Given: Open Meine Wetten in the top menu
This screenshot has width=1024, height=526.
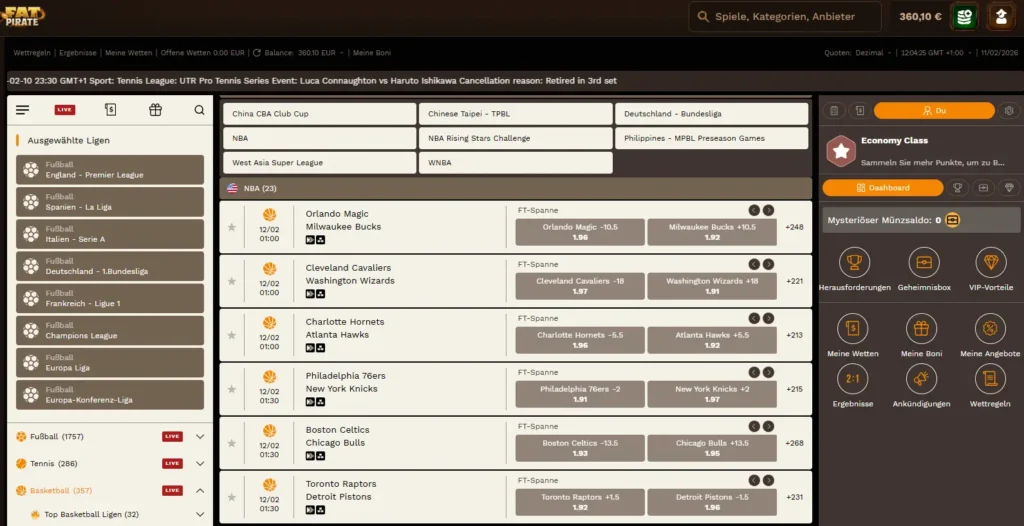Looking at the screenshot, I should point(129,53).
